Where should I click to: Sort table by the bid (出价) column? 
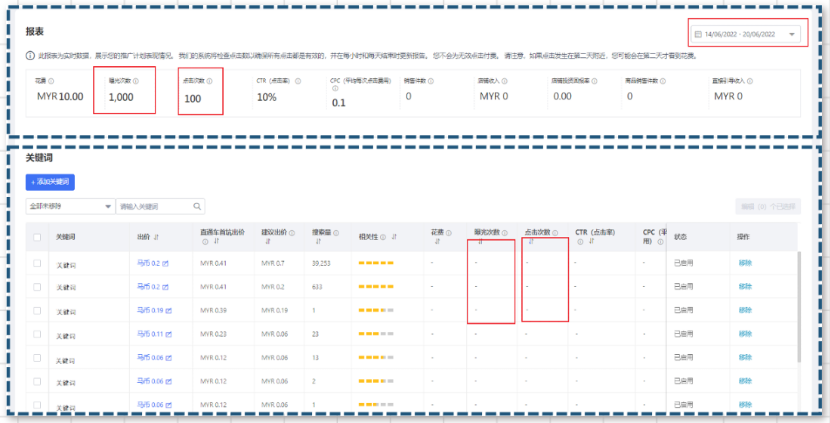(x=159, y=237)
